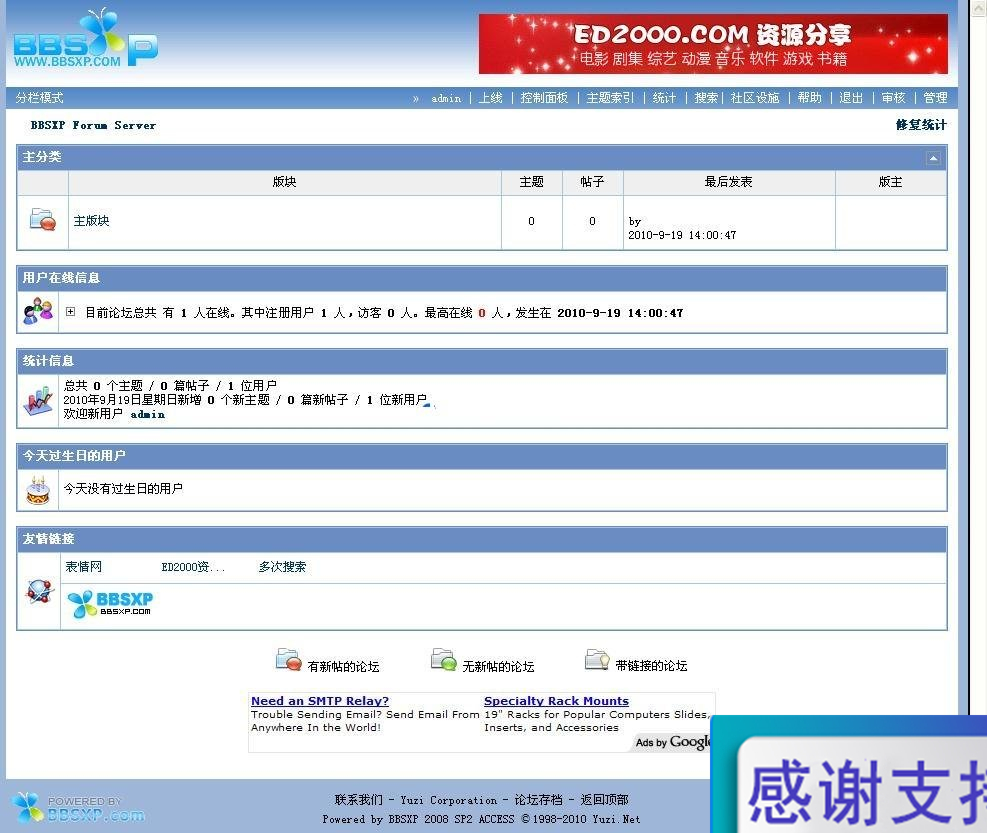Click the friendly links globe icon
This screenshot has width=987, height=833.
pos(40,591)
